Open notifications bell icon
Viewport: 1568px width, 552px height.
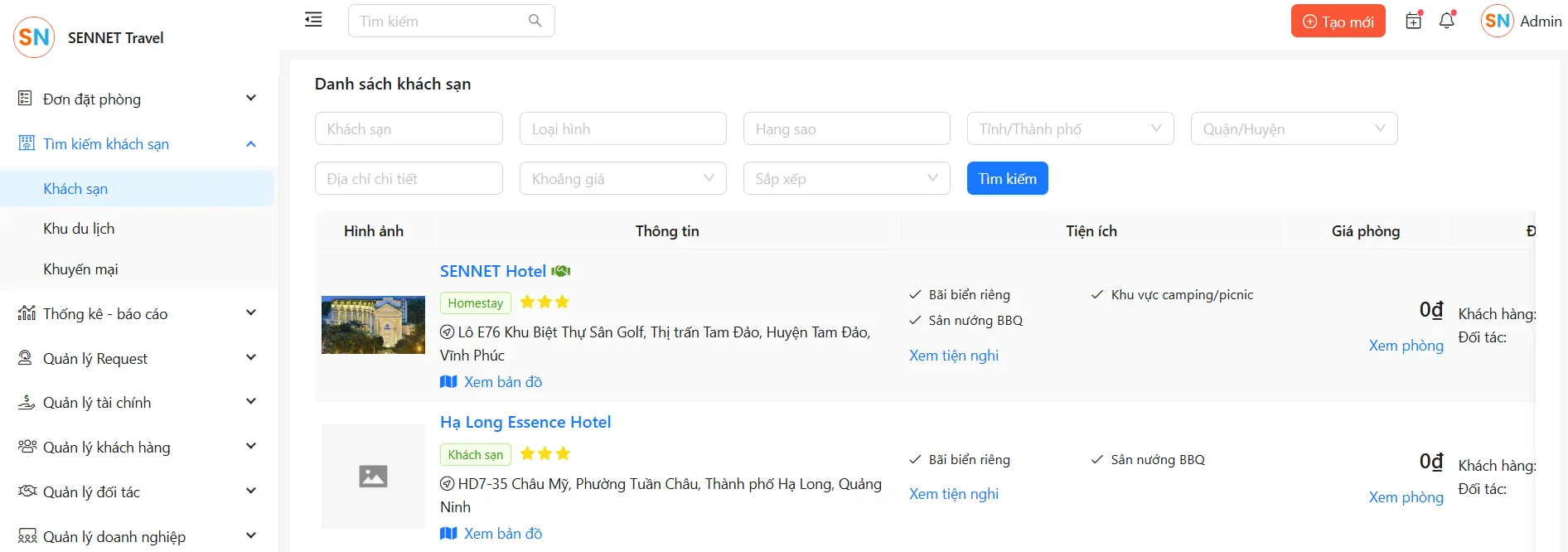(x=1447, y=21)
